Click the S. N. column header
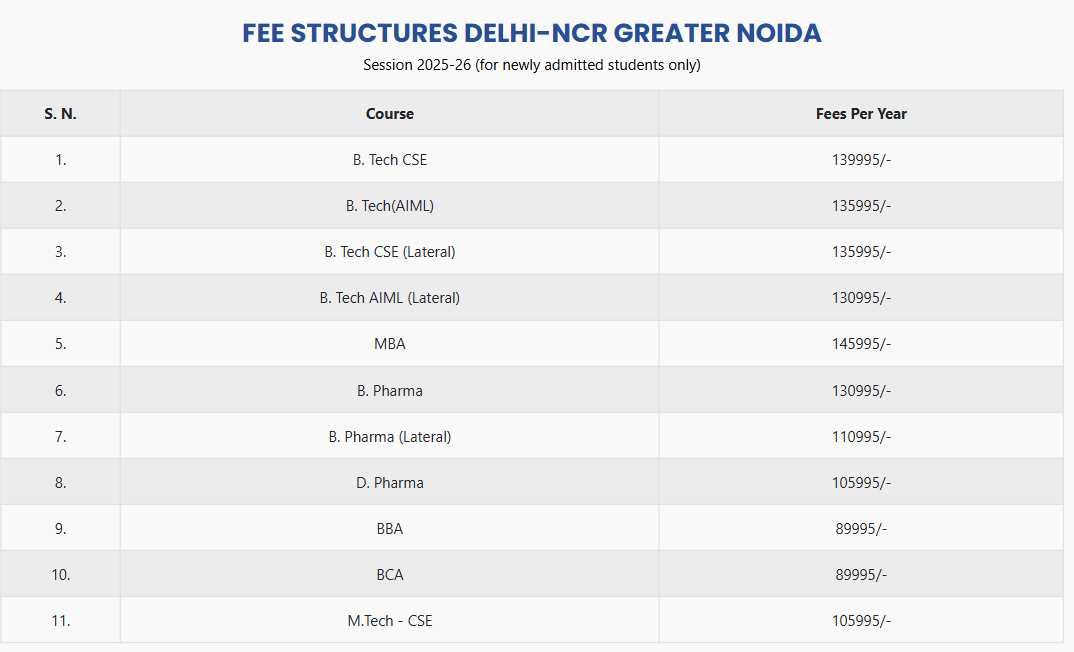Viewport: 1074px width, 652px height. tap(60, 114)
